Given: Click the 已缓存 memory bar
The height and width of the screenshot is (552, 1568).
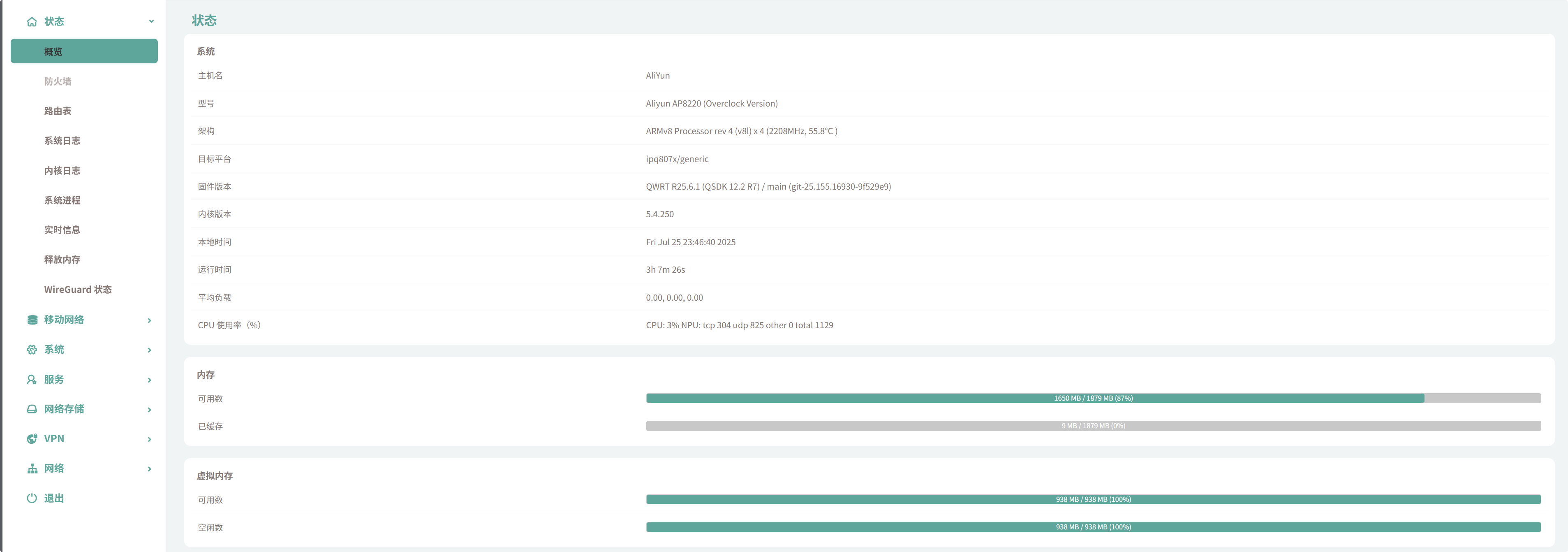Looking at the screenshot, I should 1093,426.
